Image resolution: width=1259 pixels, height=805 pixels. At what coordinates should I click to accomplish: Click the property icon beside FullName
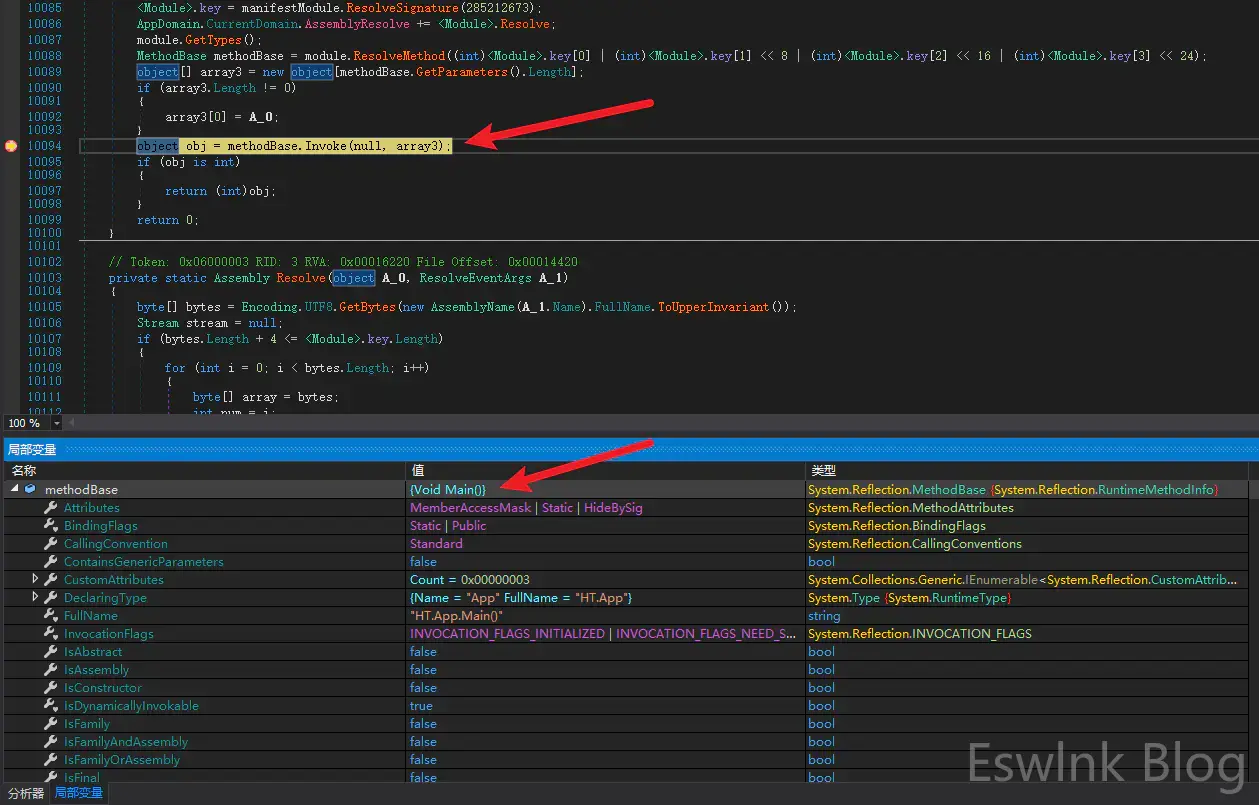tap(50, 616)
